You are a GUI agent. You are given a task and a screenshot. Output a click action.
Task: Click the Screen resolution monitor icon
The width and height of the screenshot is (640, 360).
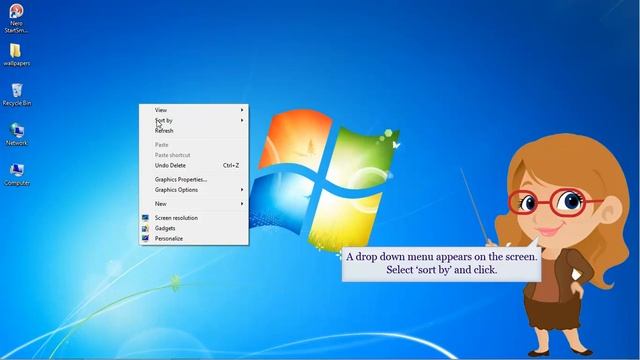(x=145, y=218)
